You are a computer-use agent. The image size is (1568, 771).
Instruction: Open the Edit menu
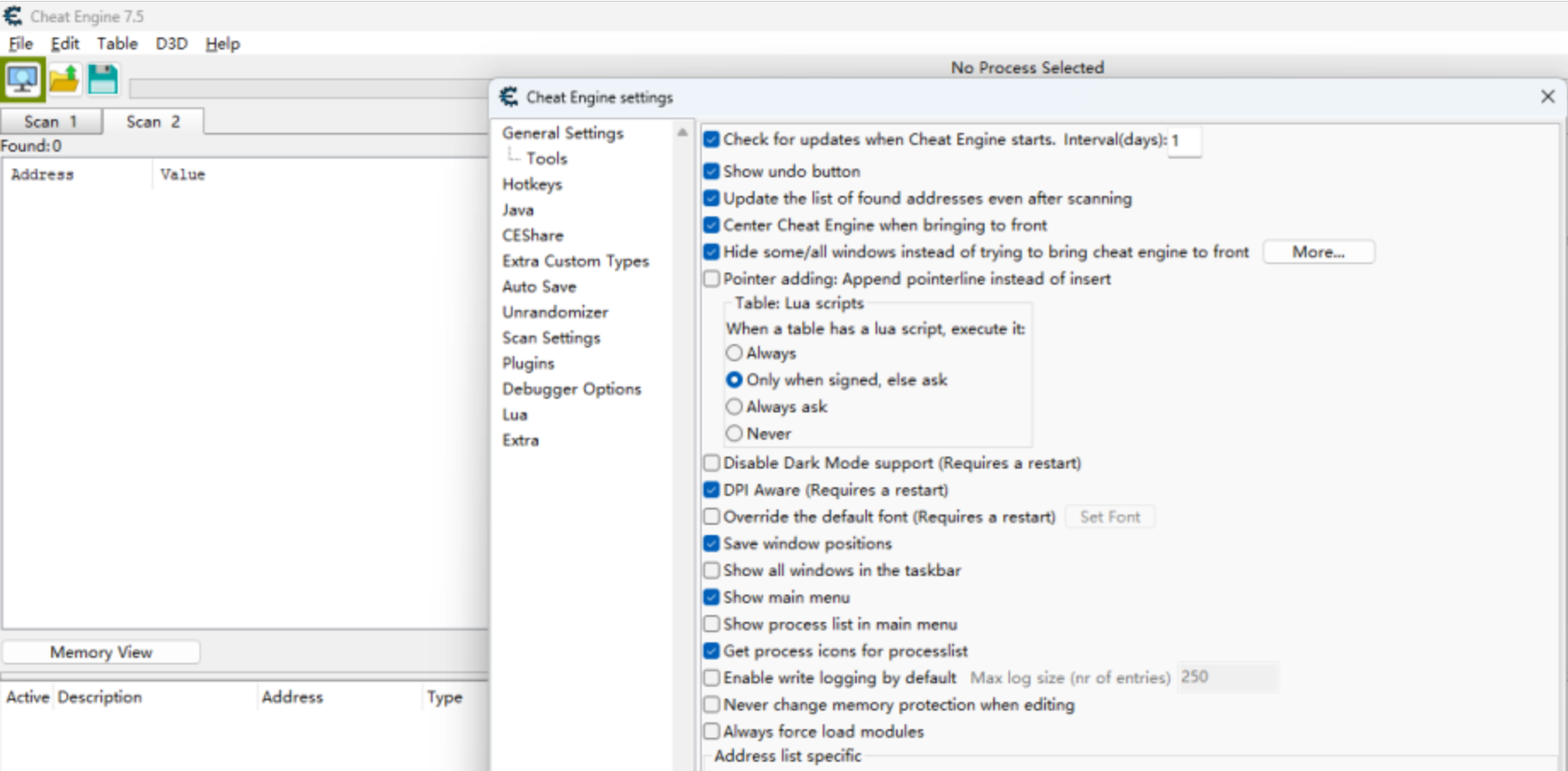pos(65,43)
